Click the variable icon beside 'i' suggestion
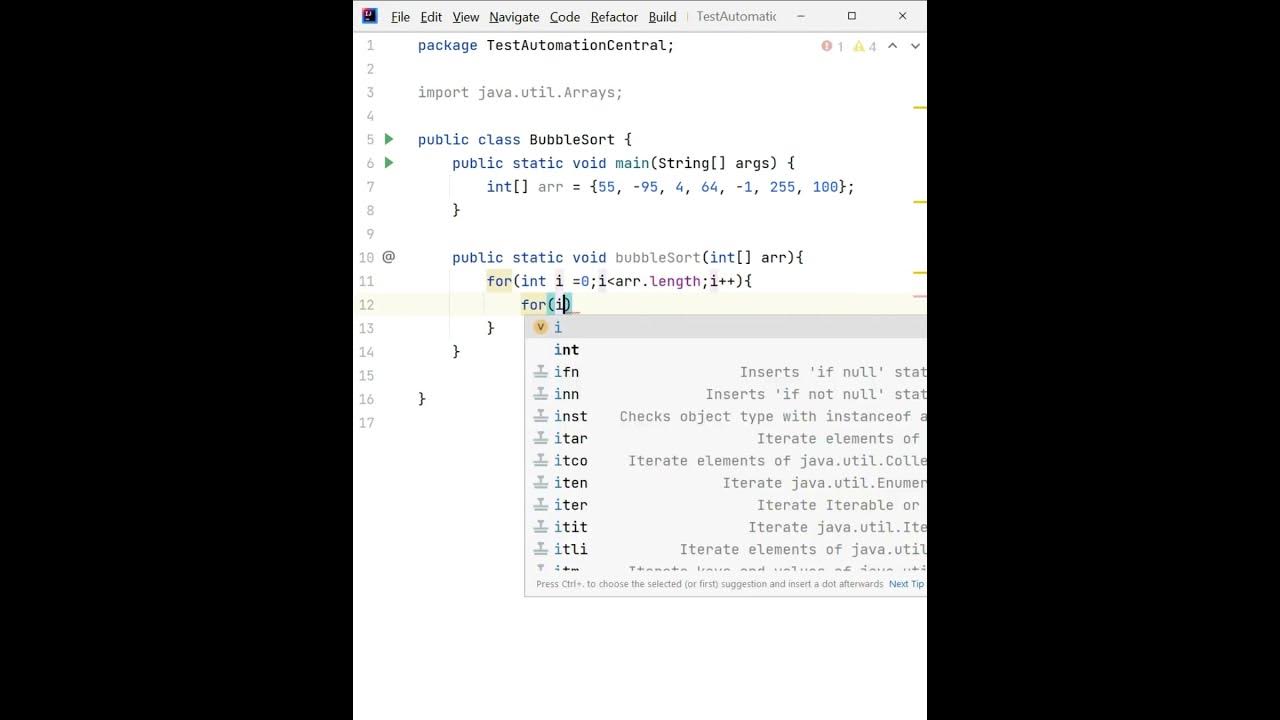The image size is (1280, 720). (540, 327)
